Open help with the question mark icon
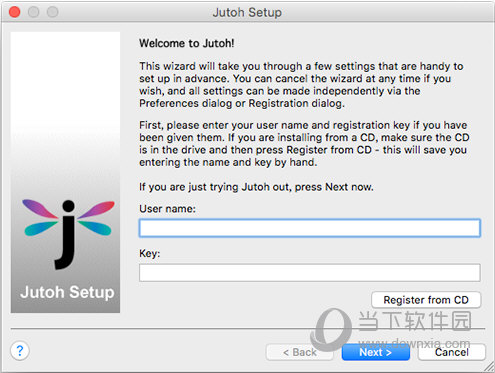This screenshot has width=495, height=373. coord(20,351)
